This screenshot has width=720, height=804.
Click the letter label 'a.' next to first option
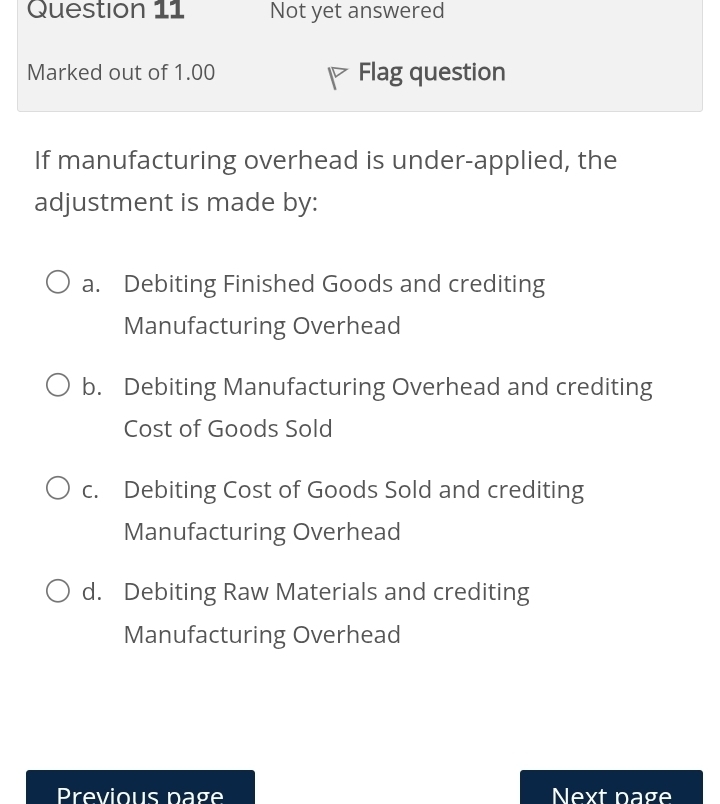pos(91,283)
